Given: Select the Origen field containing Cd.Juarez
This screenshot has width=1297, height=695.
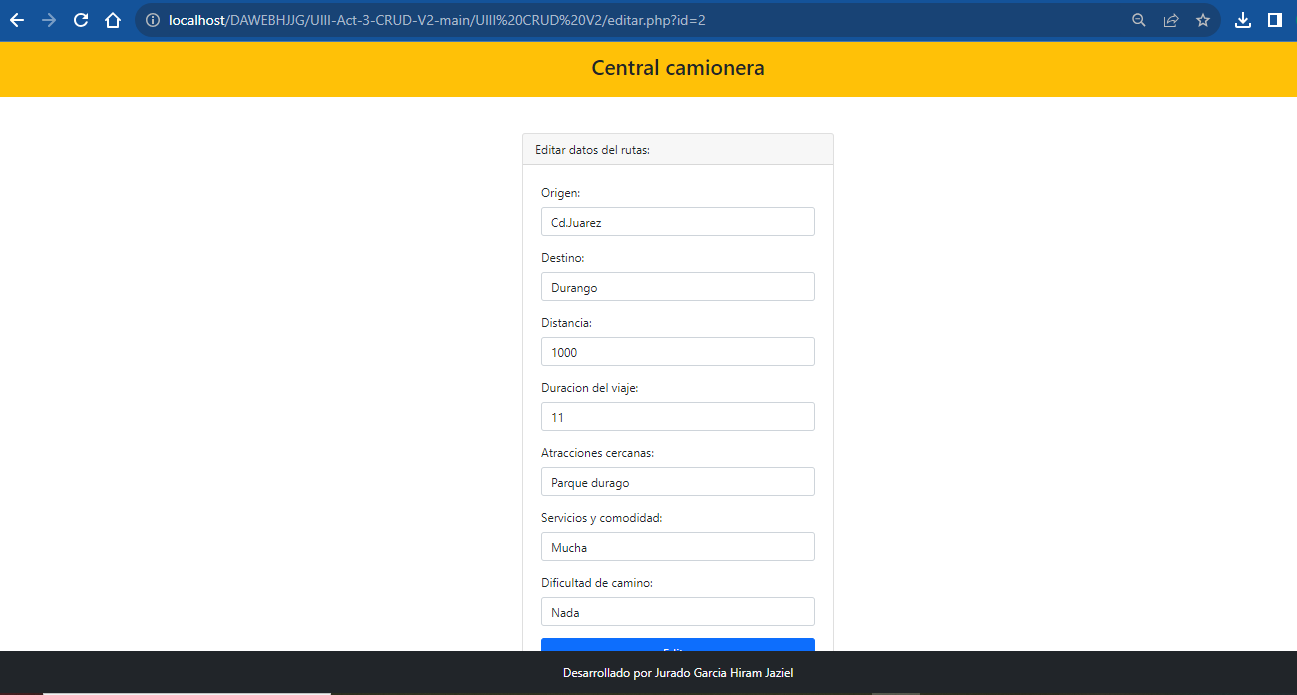Looking at the screenshot, I should (677, 221).
